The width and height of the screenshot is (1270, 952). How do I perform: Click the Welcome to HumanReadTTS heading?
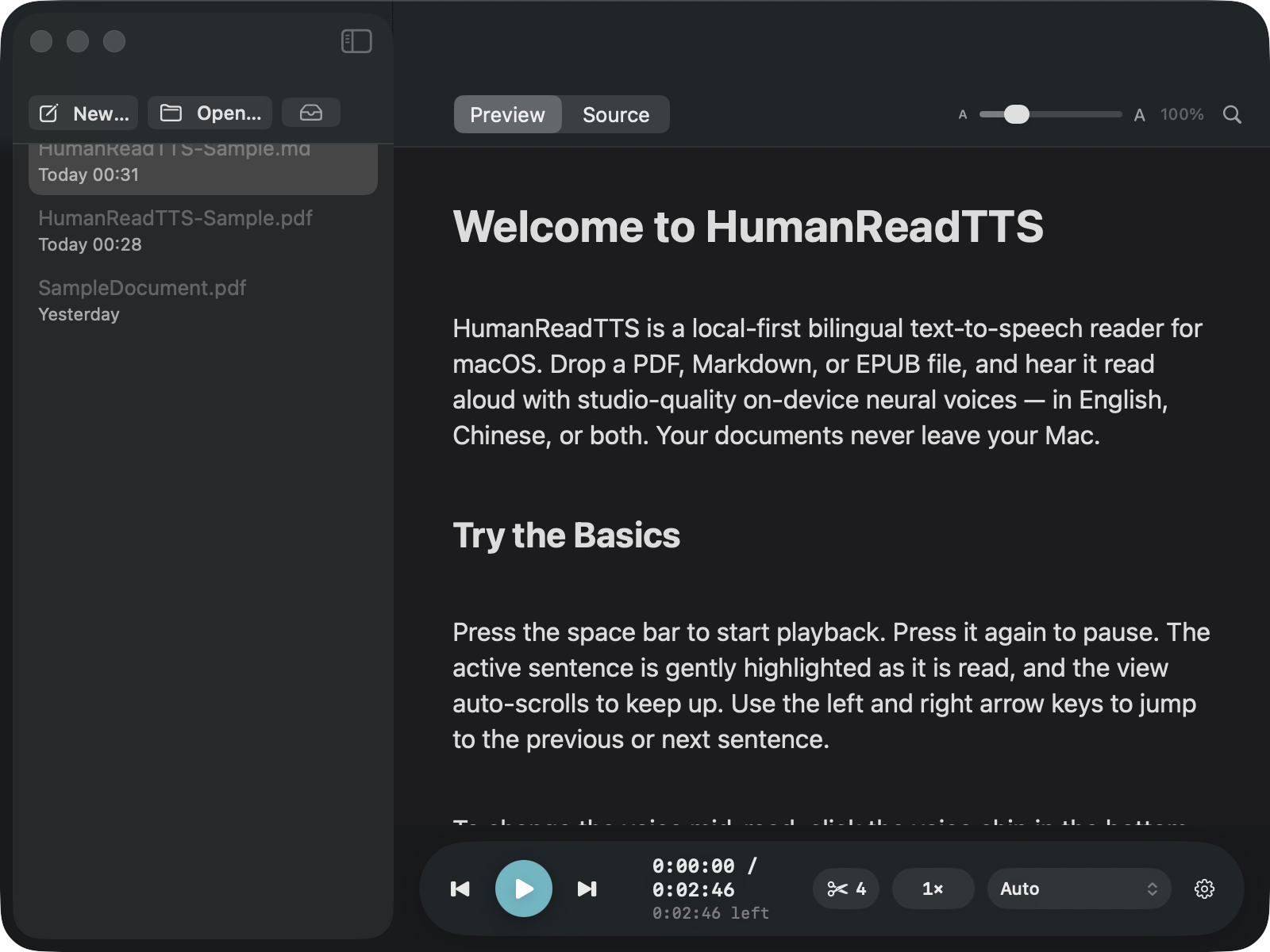click(748, 226)
